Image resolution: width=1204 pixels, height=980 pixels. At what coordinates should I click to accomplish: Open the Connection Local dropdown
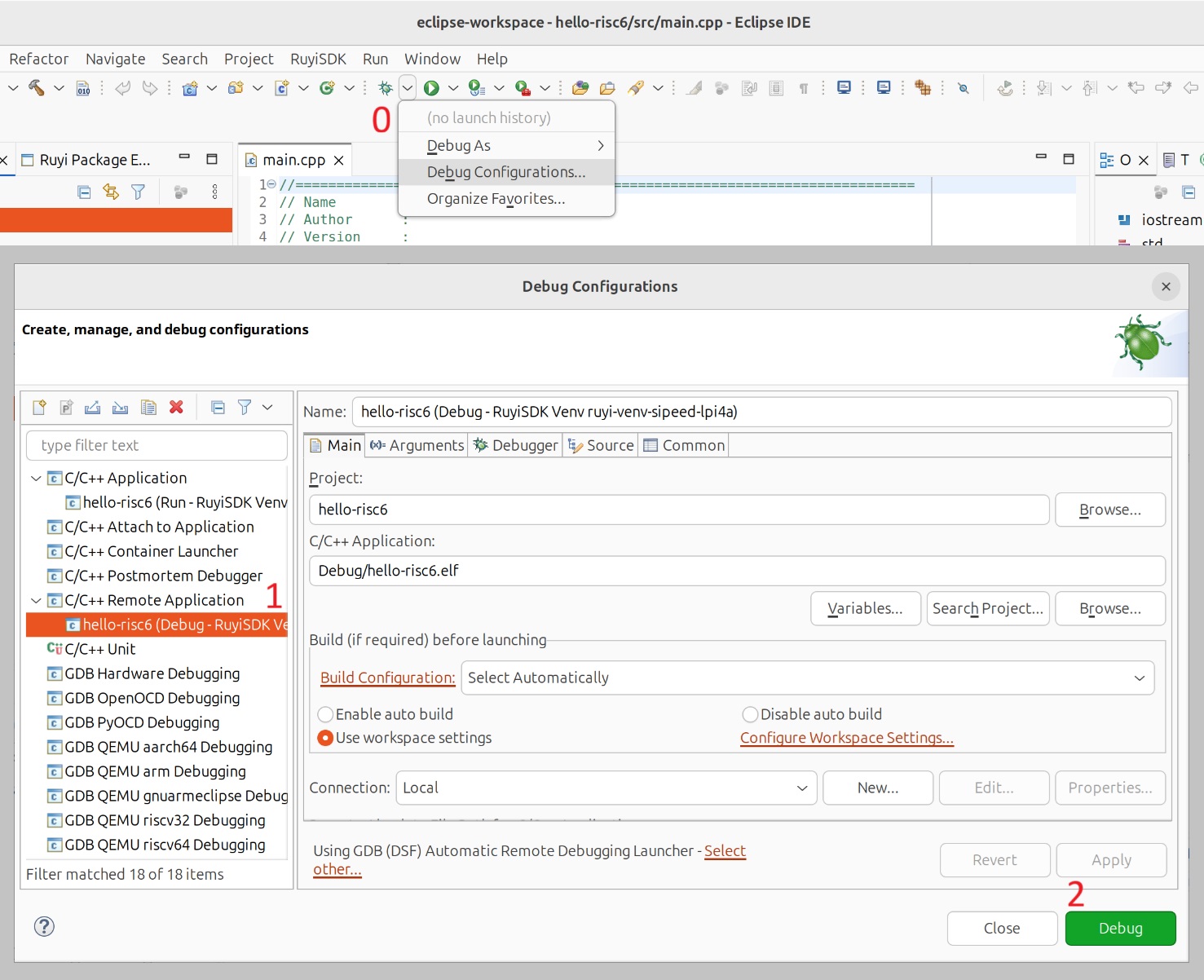(606, 788)
